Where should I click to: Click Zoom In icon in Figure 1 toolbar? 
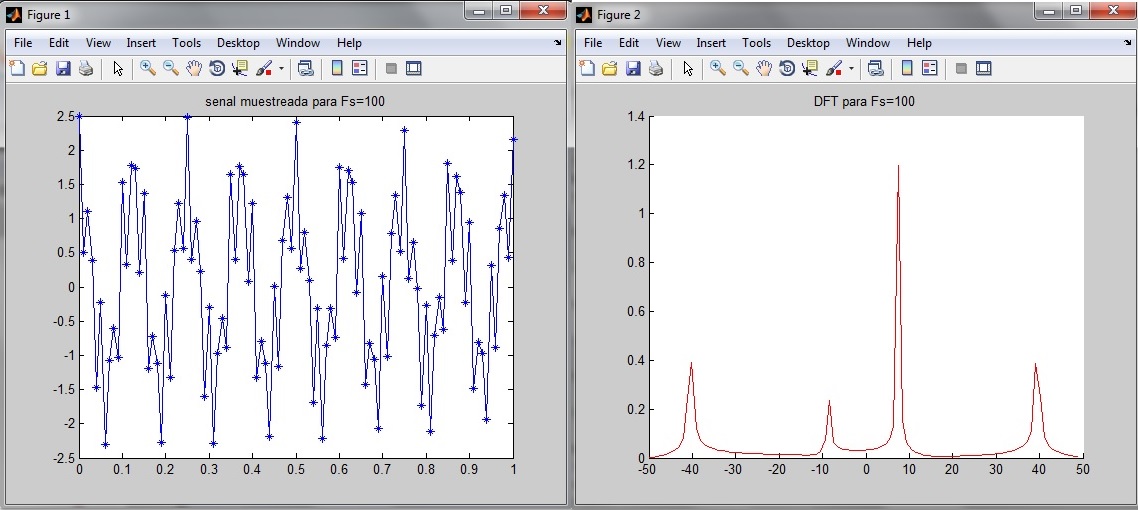[x=148, y=69]
